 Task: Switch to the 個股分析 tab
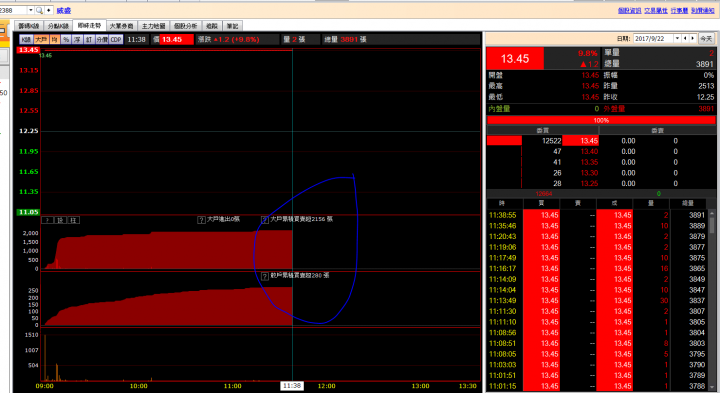[x=186, y=26]
